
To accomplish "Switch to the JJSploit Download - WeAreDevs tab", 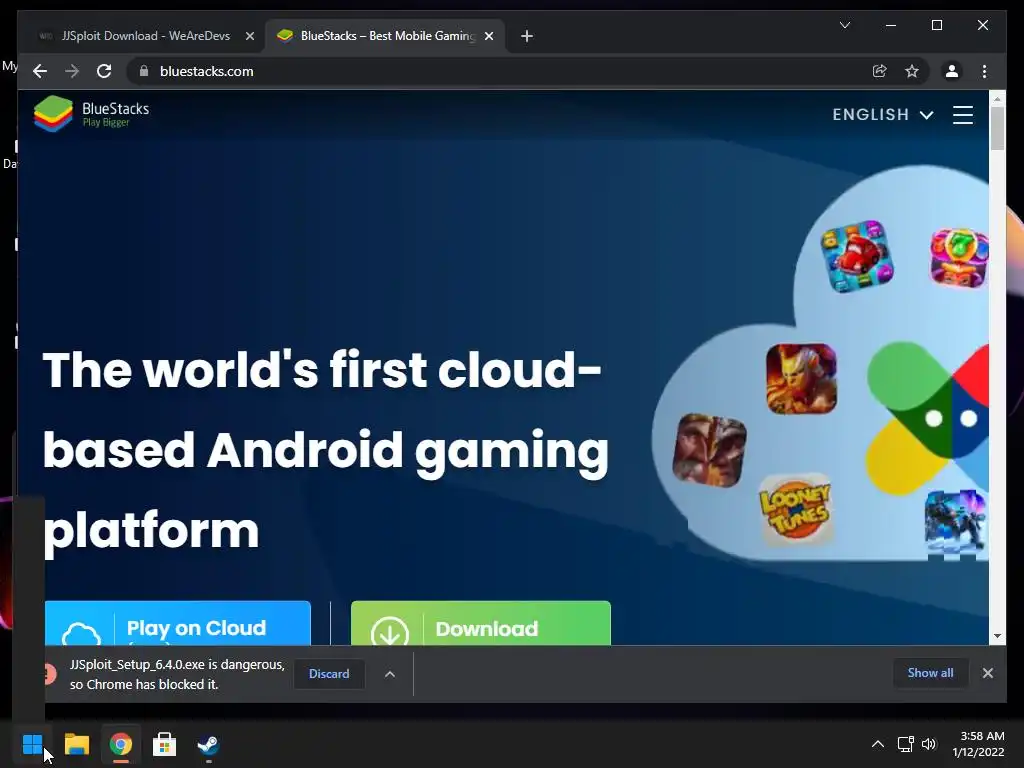I will point(145,36).
